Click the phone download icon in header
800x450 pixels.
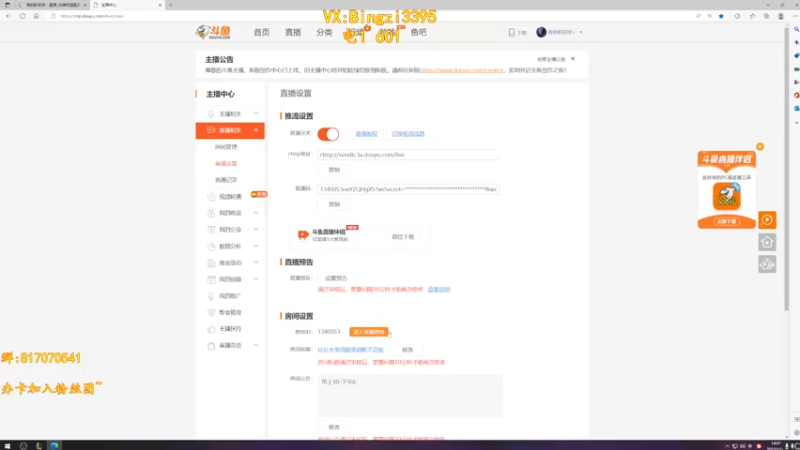point(511,32)
